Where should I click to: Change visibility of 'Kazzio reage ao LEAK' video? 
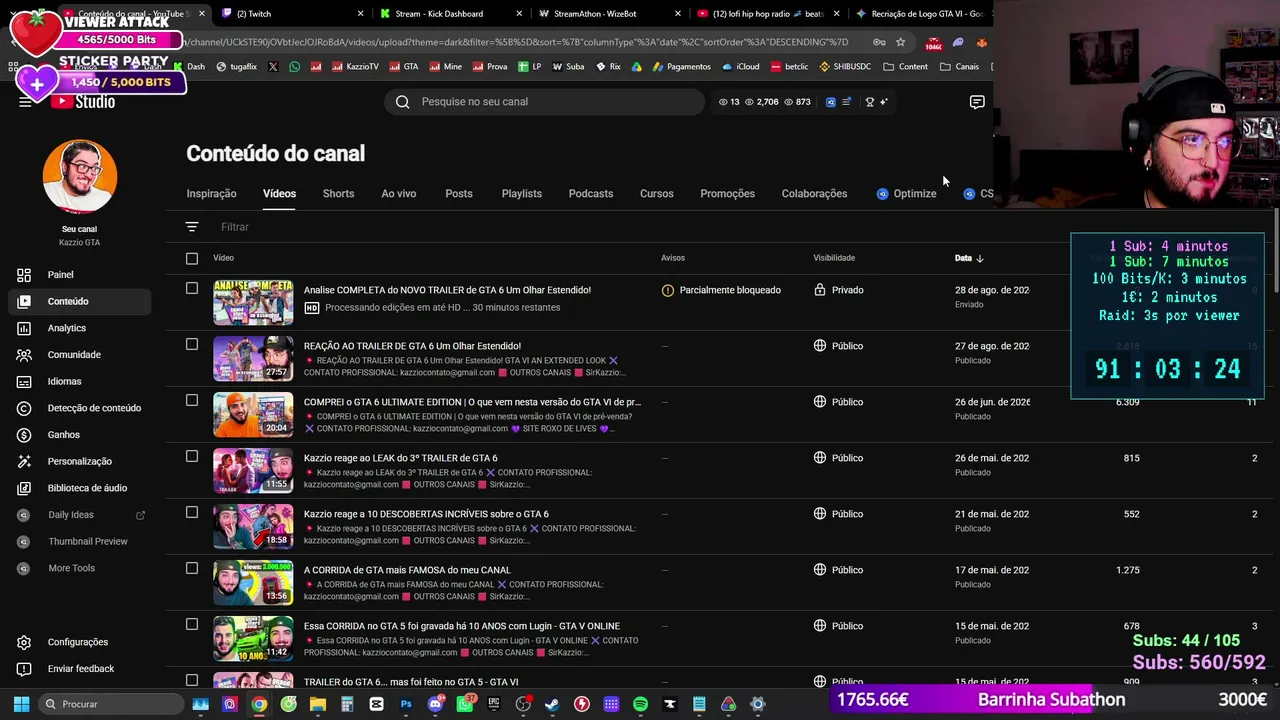[x=839, y=458]
